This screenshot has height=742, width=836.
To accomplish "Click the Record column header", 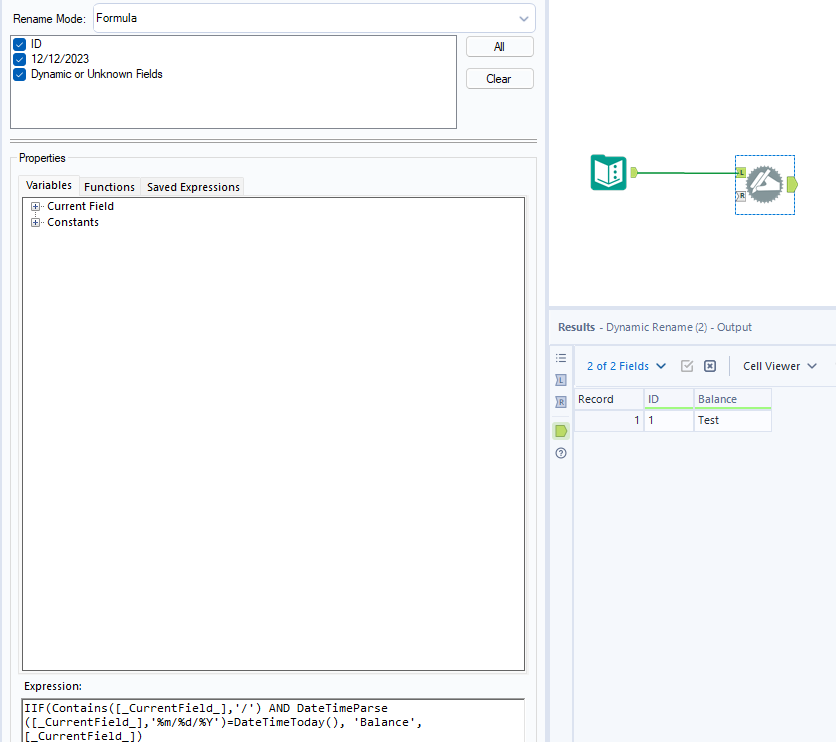I will pyautogui.click(x=609, y=399).
